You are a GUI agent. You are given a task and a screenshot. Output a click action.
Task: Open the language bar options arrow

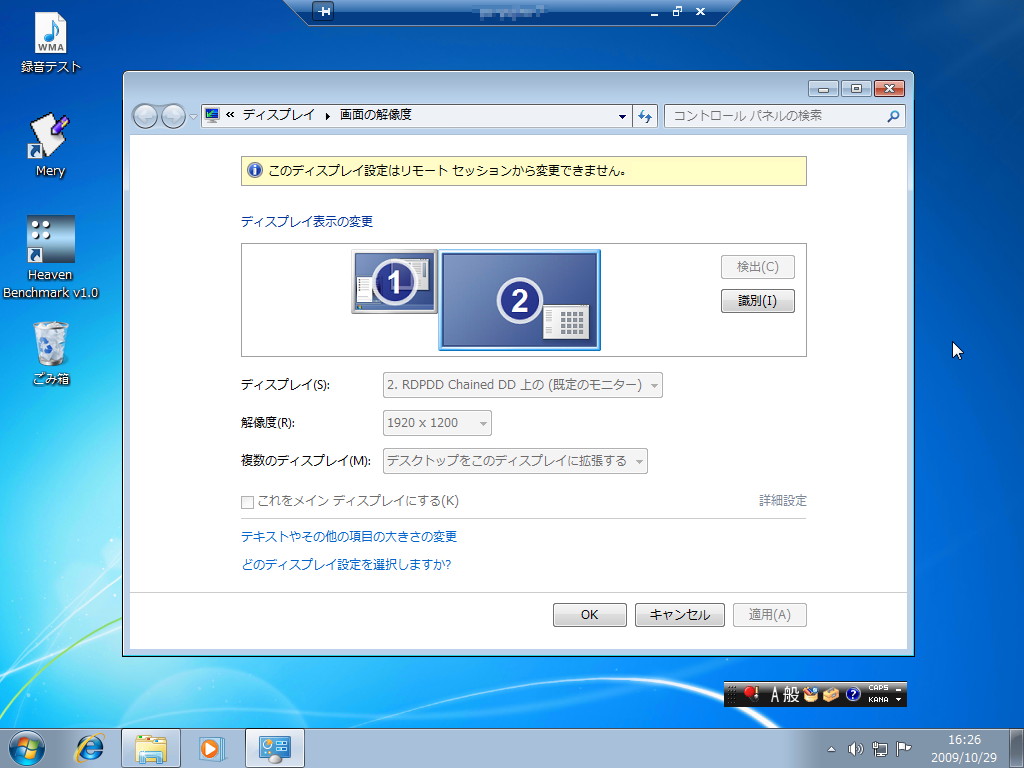(899, 700)
